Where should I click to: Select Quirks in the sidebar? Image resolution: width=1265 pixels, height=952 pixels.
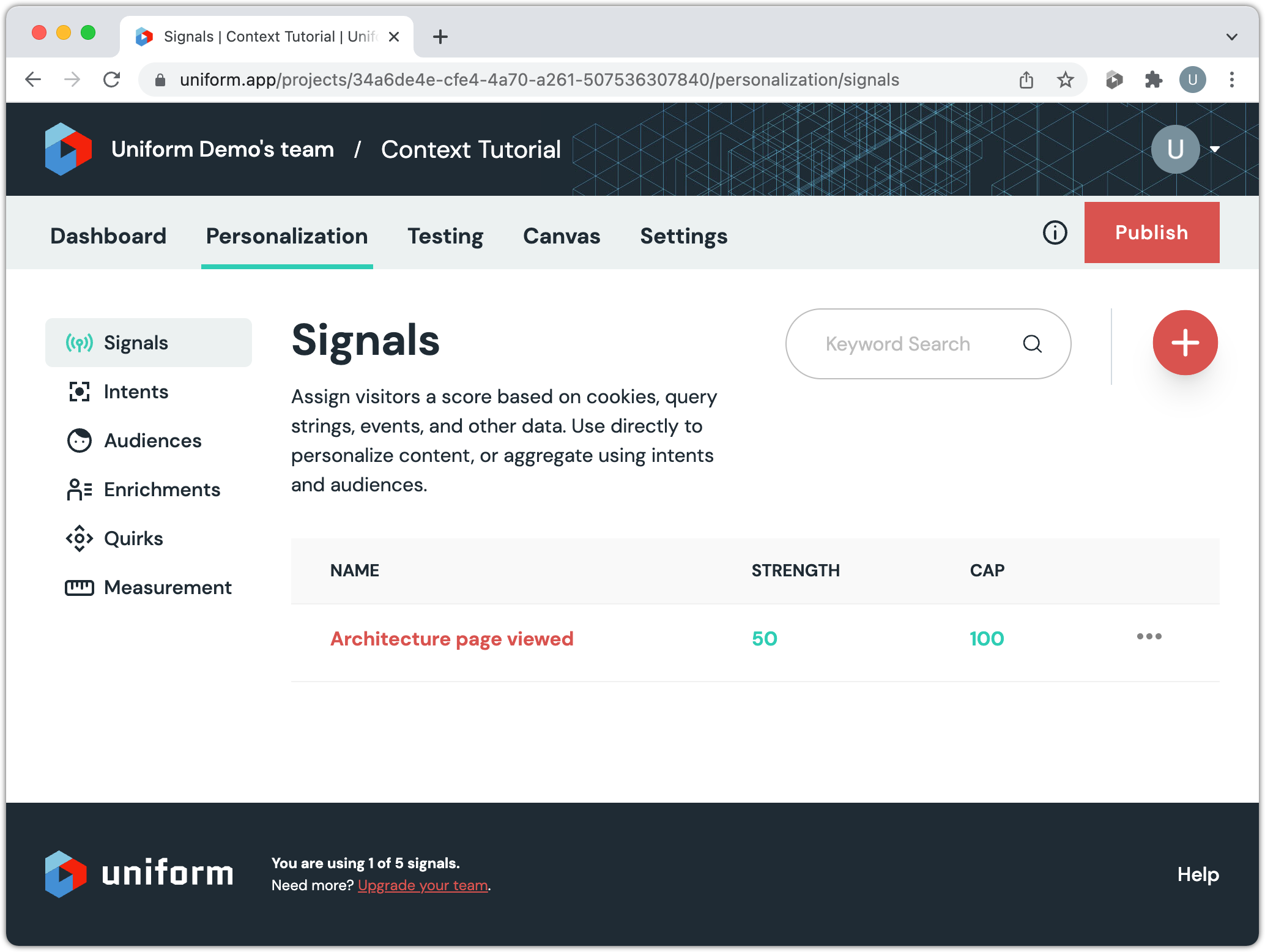133,538
